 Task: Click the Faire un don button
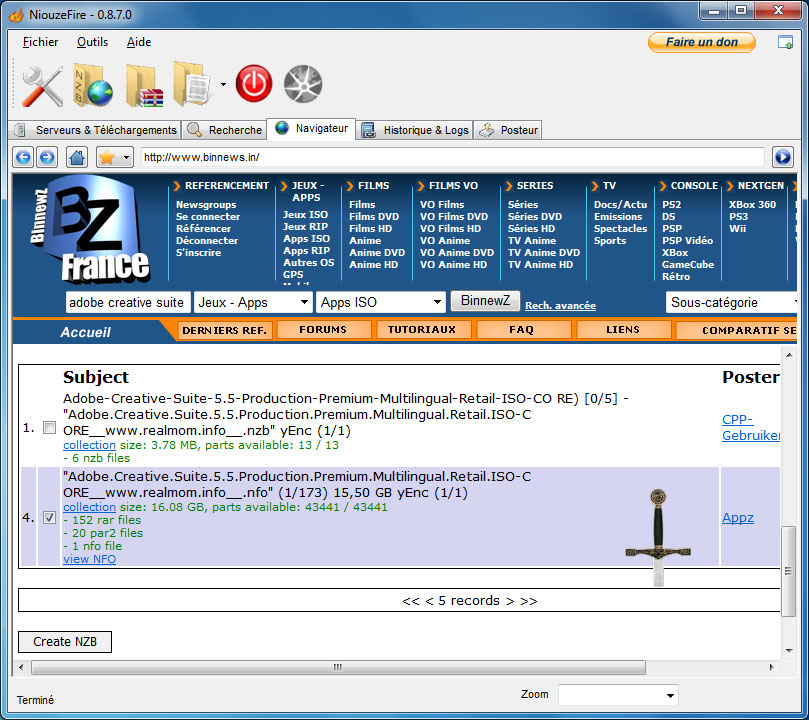[x=702, y=42]
